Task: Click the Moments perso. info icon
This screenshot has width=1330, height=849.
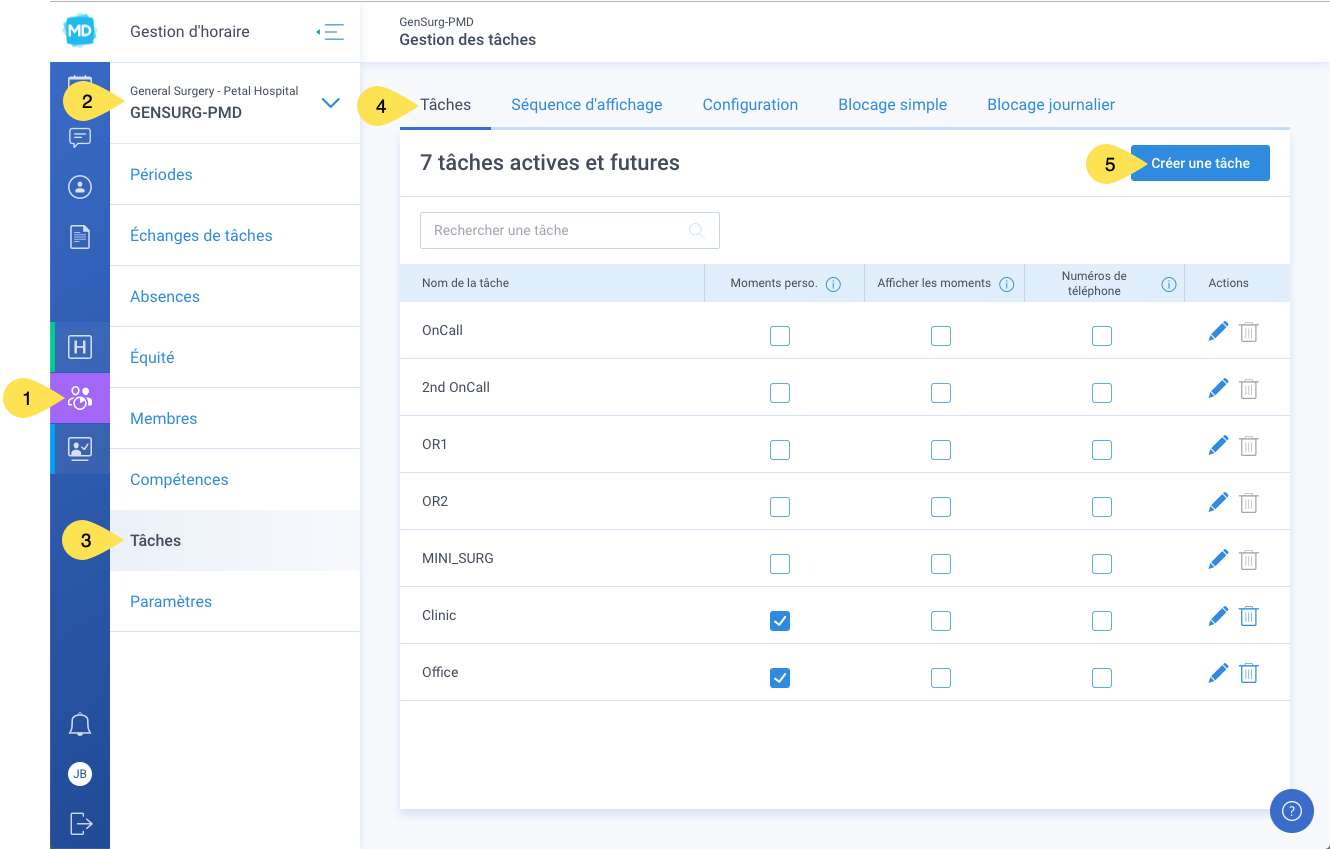Action: (x=833, y=284)
